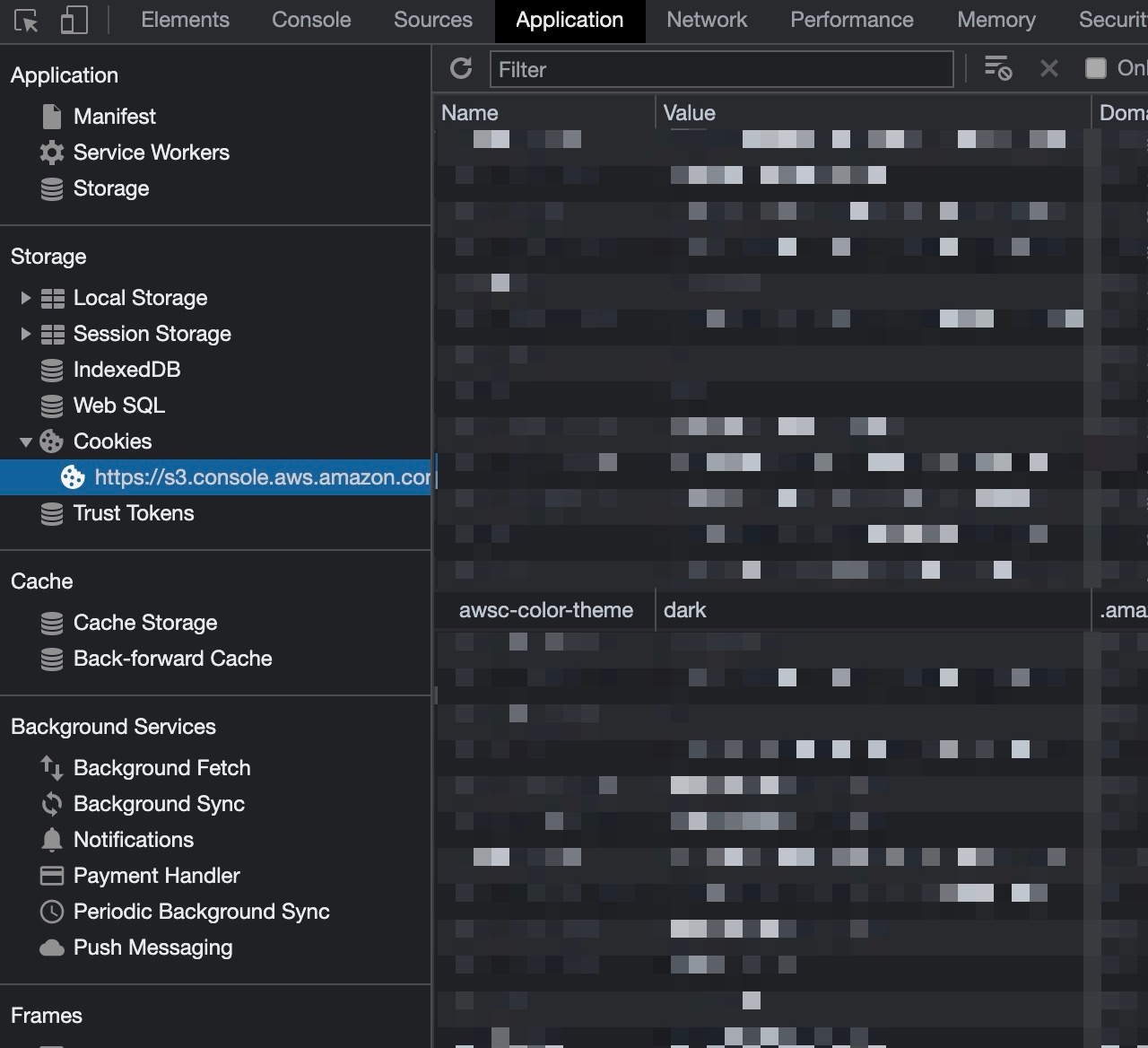The image size is (1148, 1048).
Task: Click the Storage database icon under Application
Action: point(52,188)
